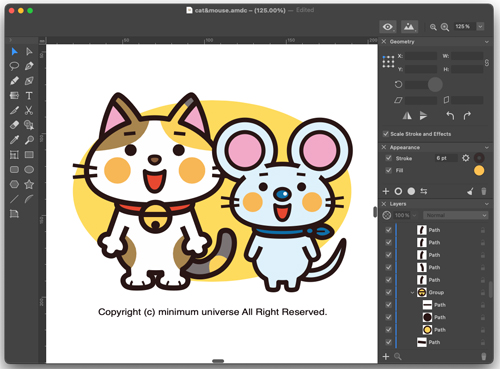Click the rotation angle dial
Viewport: 500px width, 369px height.
(435, 84)
